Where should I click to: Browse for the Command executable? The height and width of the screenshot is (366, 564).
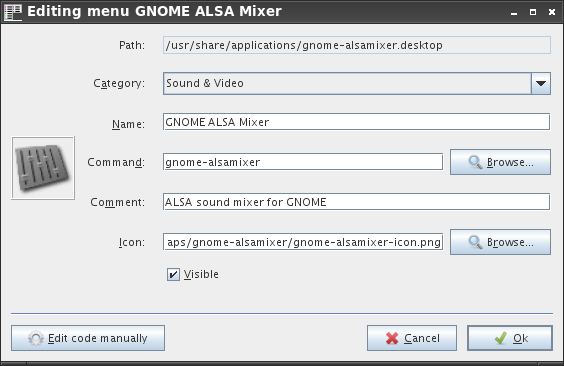500,162
